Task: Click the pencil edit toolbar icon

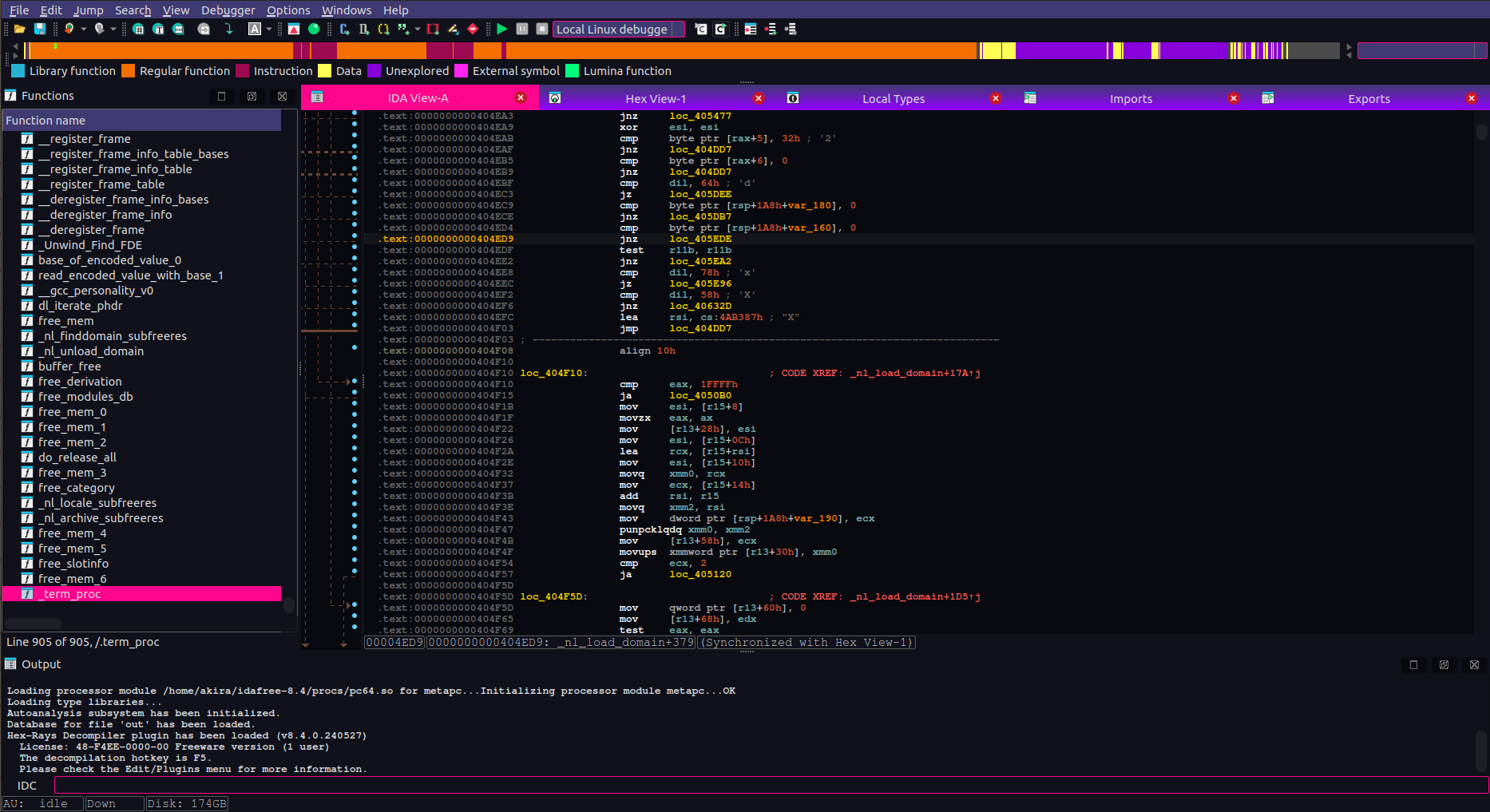Action: pyautogui.click(x=453, y=29)
